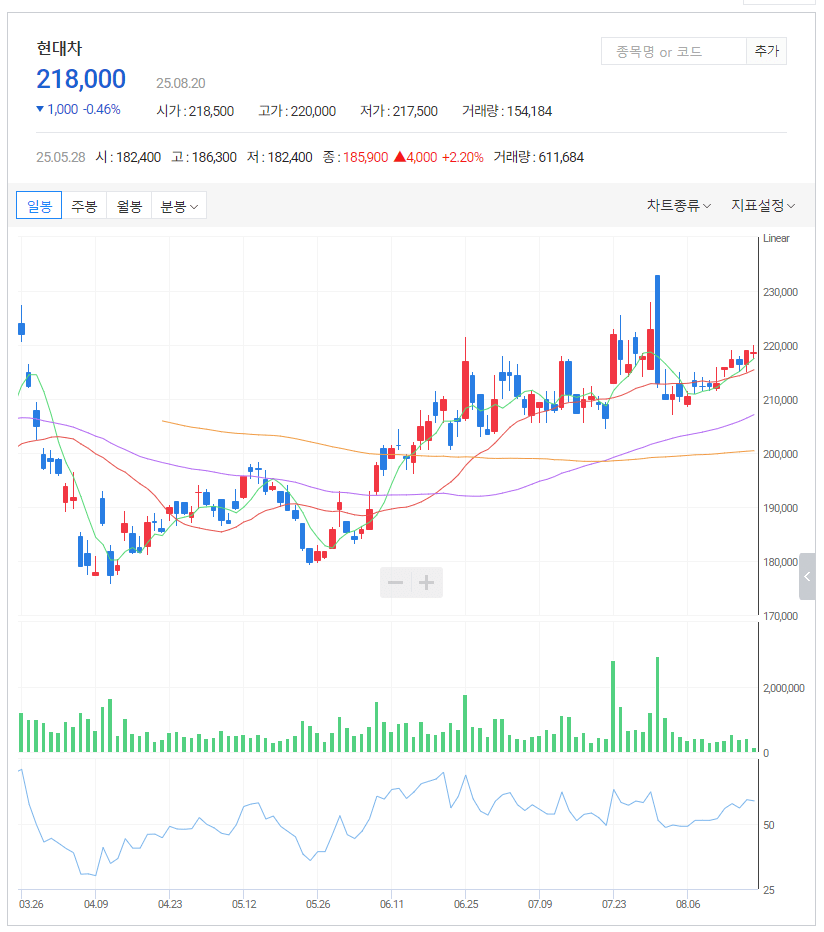Select the 일봉 daily chart tab
Viewport: 824px width, 932px height.
point(39,206)
